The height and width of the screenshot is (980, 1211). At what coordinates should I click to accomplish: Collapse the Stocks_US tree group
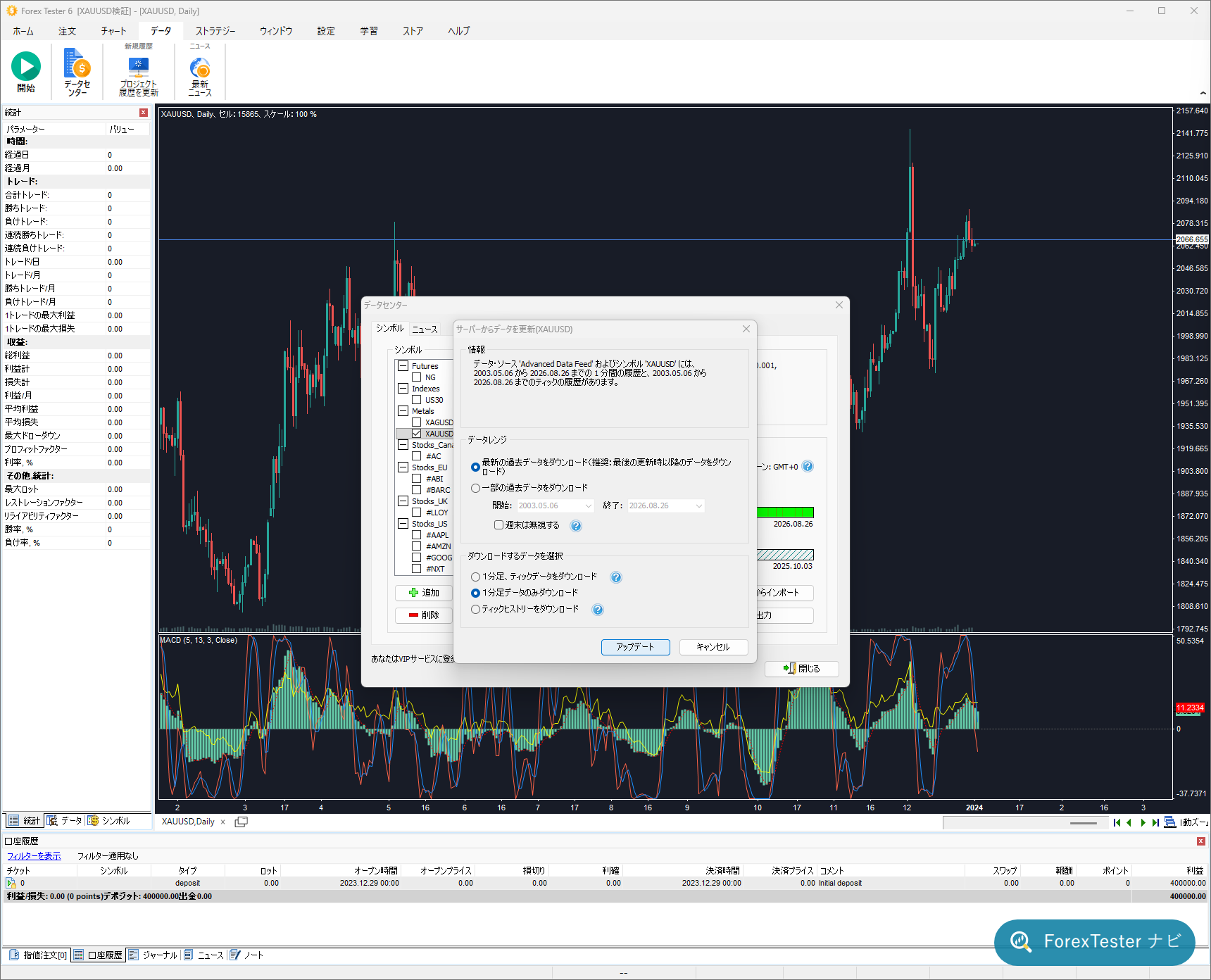point(403,524)
